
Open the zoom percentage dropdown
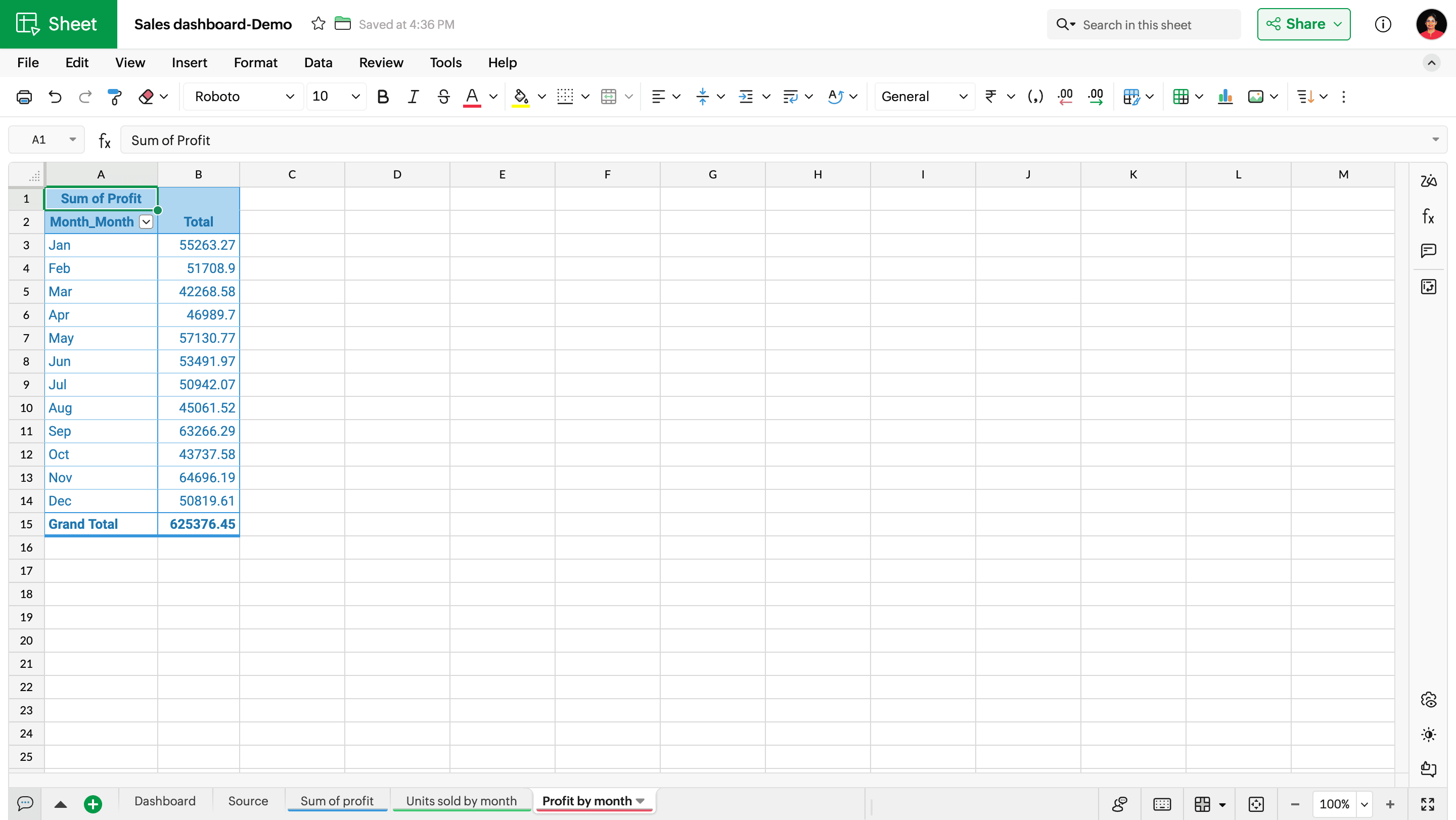tap(1364, 804)
